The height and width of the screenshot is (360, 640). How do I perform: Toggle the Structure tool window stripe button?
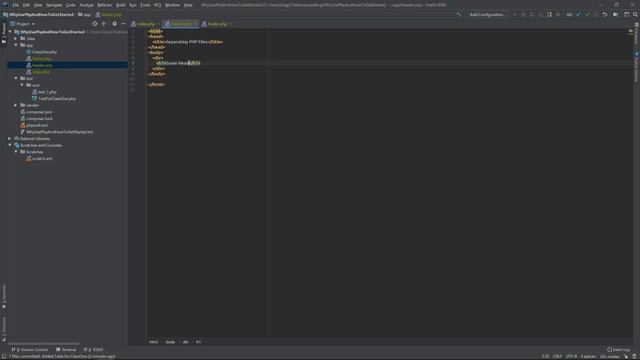(4, 329)
